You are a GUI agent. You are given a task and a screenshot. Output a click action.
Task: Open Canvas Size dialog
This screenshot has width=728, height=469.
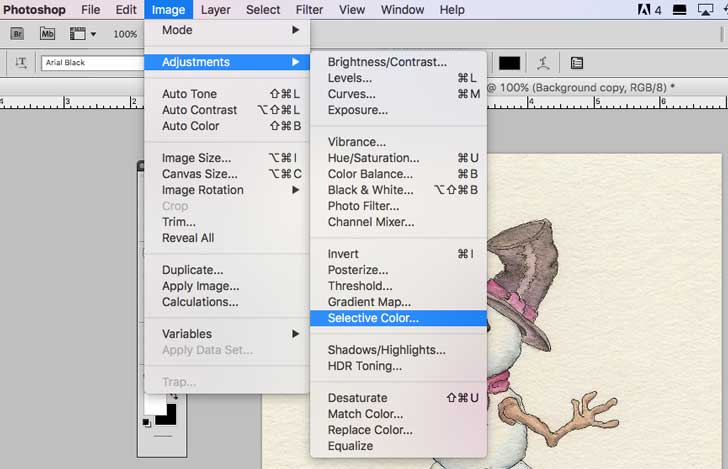(227, 174)
